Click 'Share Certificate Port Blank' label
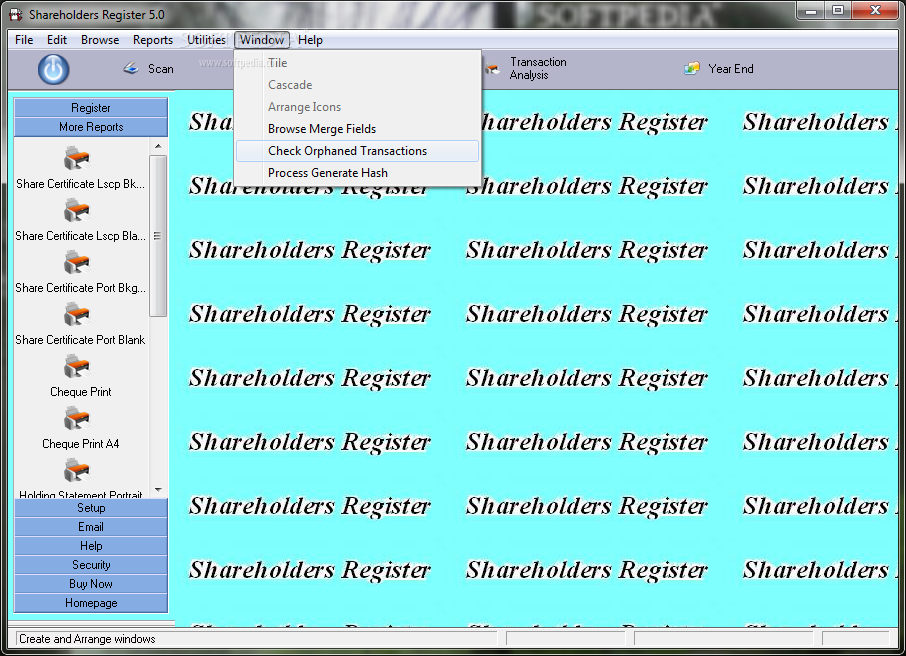The image size is (906, 656). pyautogui.click(x=80, y=340)
